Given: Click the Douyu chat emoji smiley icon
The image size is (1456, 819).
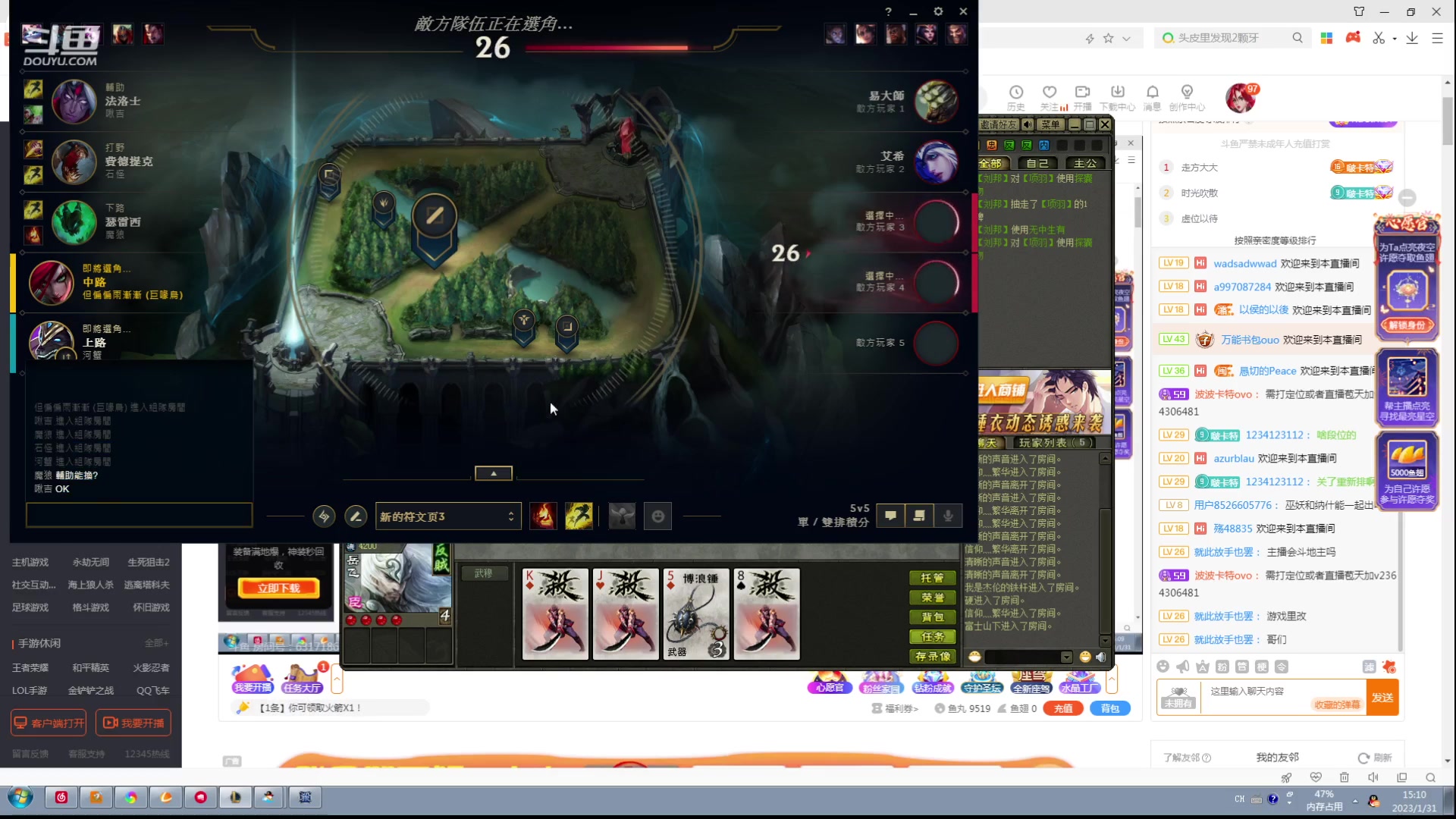Looking at the screenshot, I should coord(1163,667).
